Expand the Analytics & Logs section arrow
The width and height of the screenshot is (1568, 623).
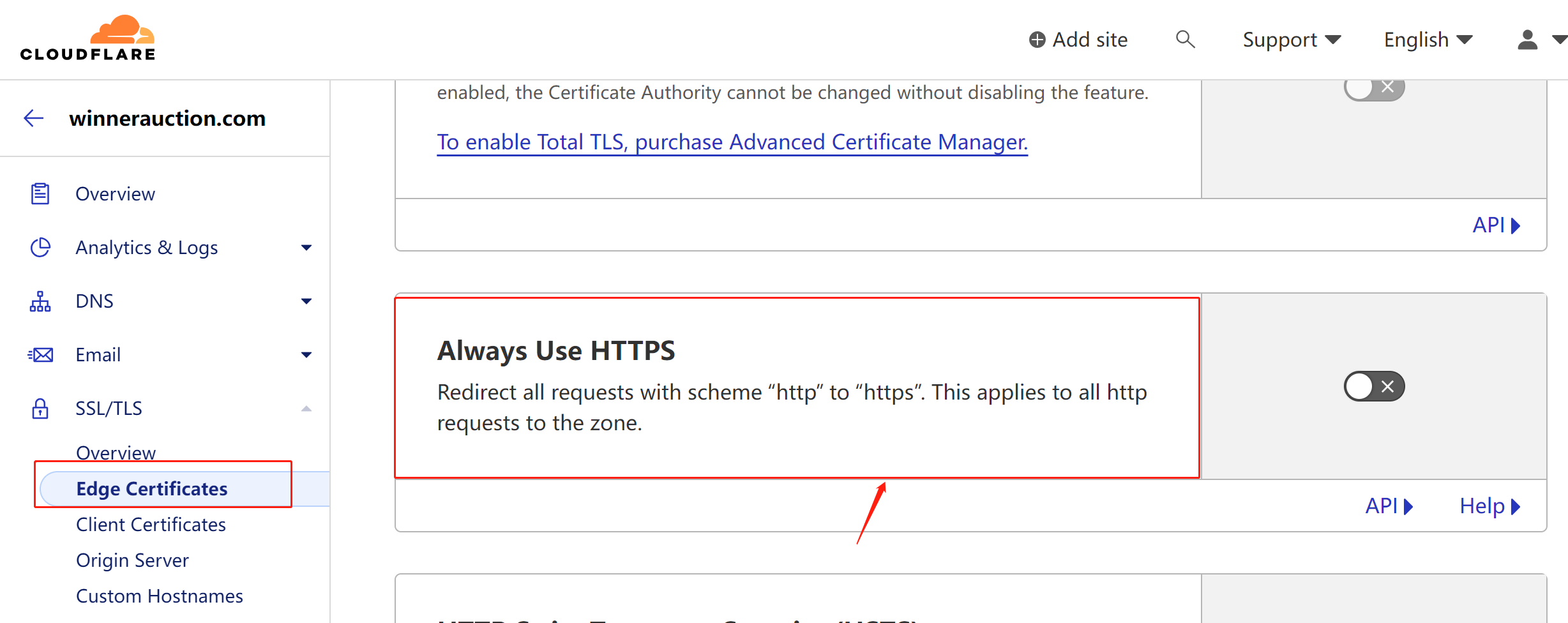pos(306,248)
